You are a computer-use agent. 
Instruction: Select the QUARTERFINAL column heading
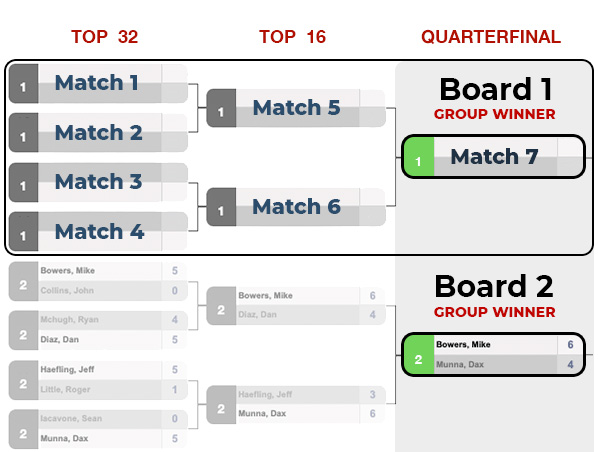pos(491,37)
